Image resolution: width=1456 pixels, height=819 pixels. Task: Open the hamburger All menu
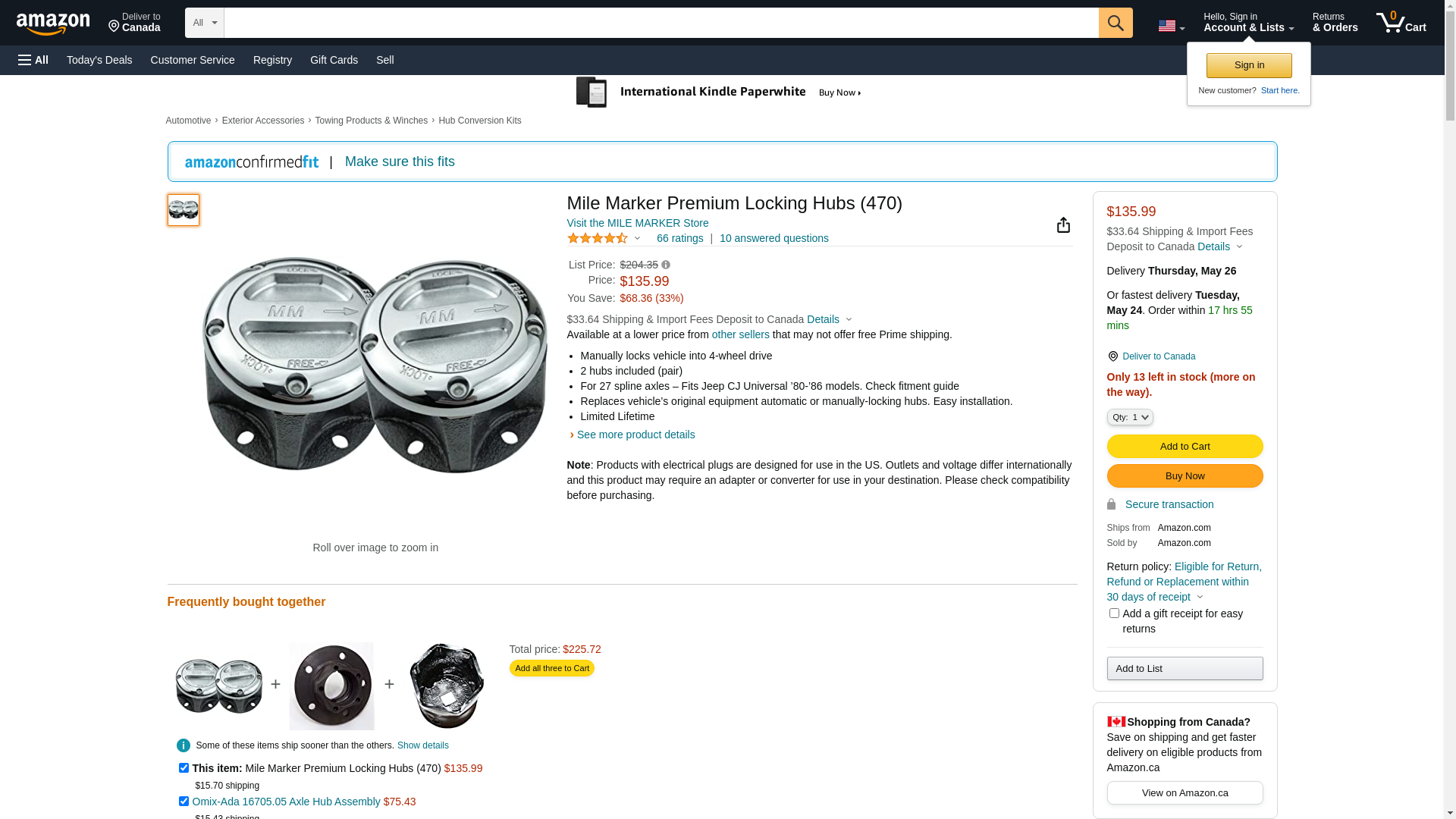[33, 60]
